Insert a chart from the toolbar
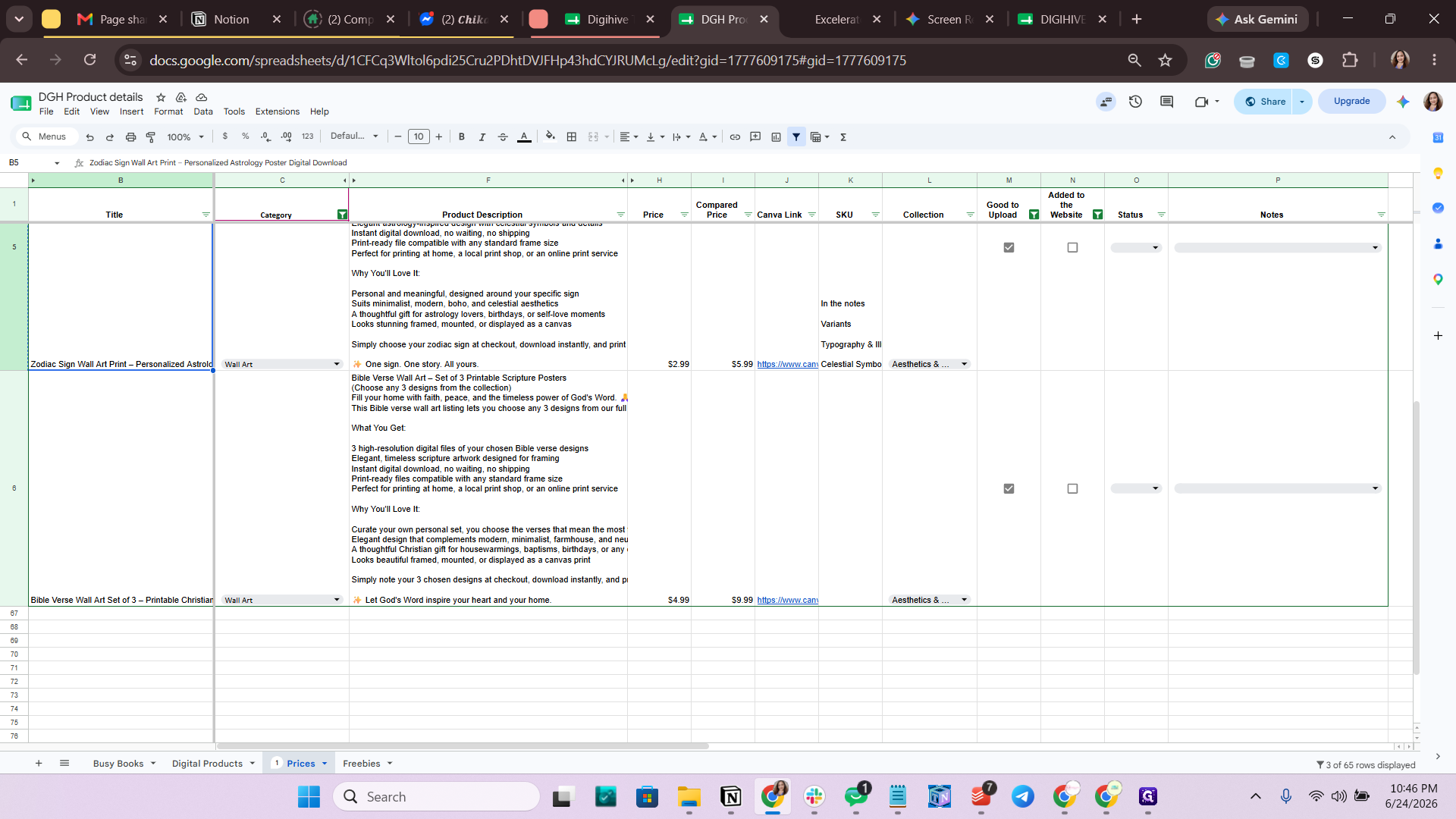 point(776,137)
